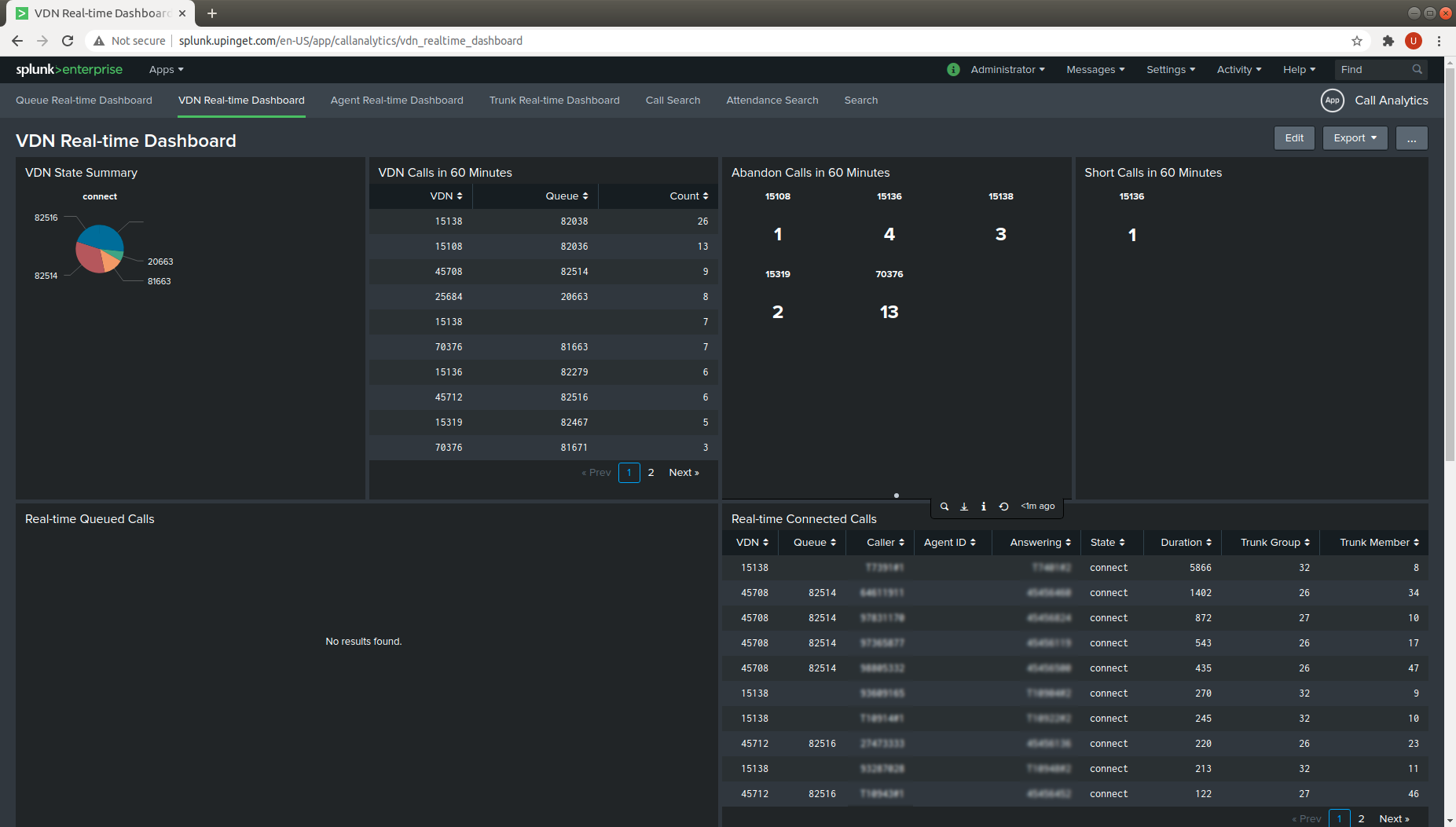Sort VDN Calls table by VDN column
The width and height of the screenshot is (1456, 827).
(446, 196)
